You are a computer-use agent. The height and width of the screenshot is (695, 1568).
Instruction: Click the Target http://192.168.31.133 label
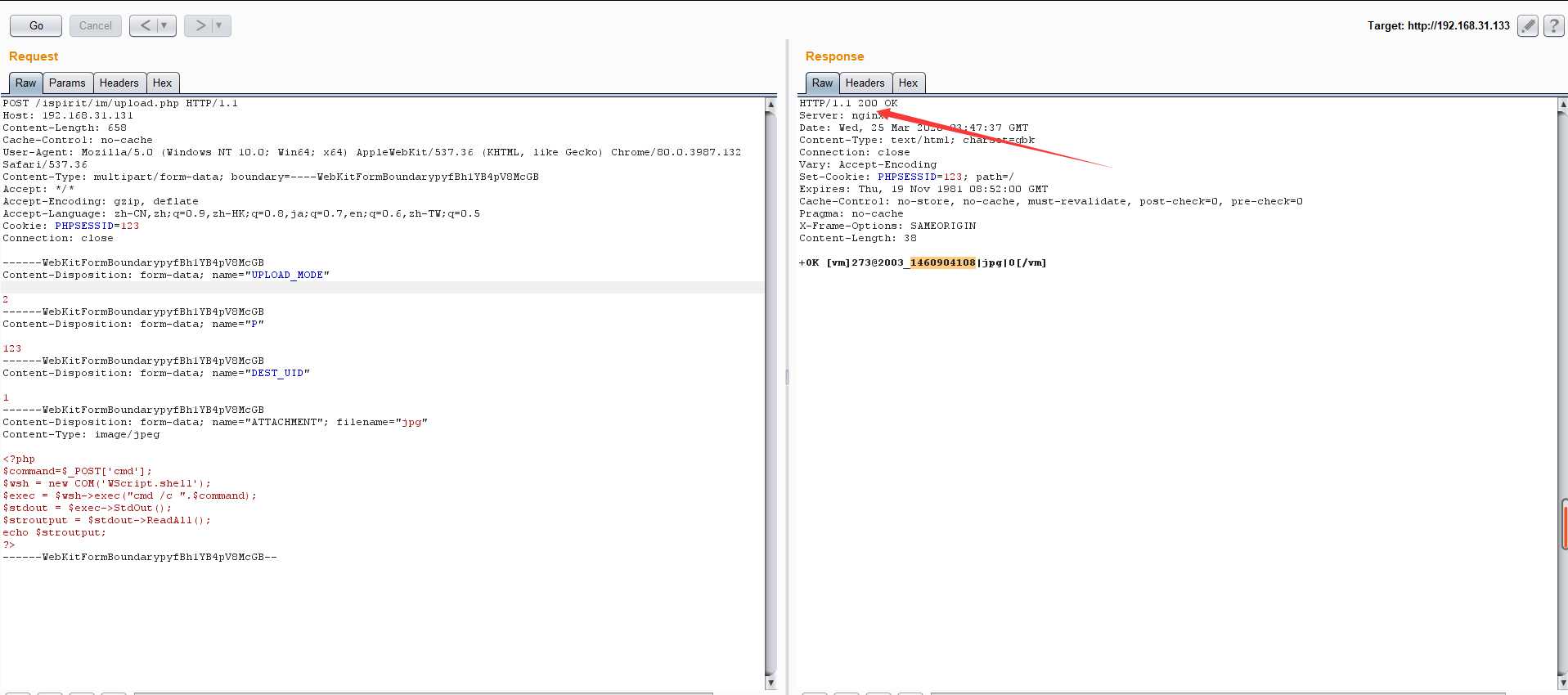click(1438, 25)
